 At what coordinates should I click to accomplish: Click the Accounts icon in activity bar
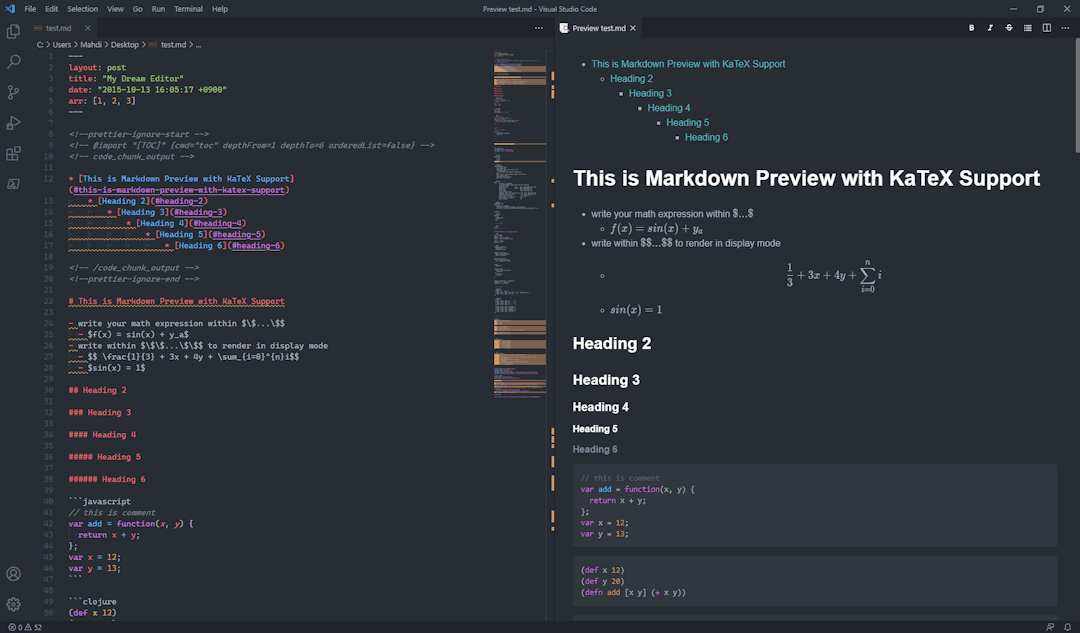[13, 574]
